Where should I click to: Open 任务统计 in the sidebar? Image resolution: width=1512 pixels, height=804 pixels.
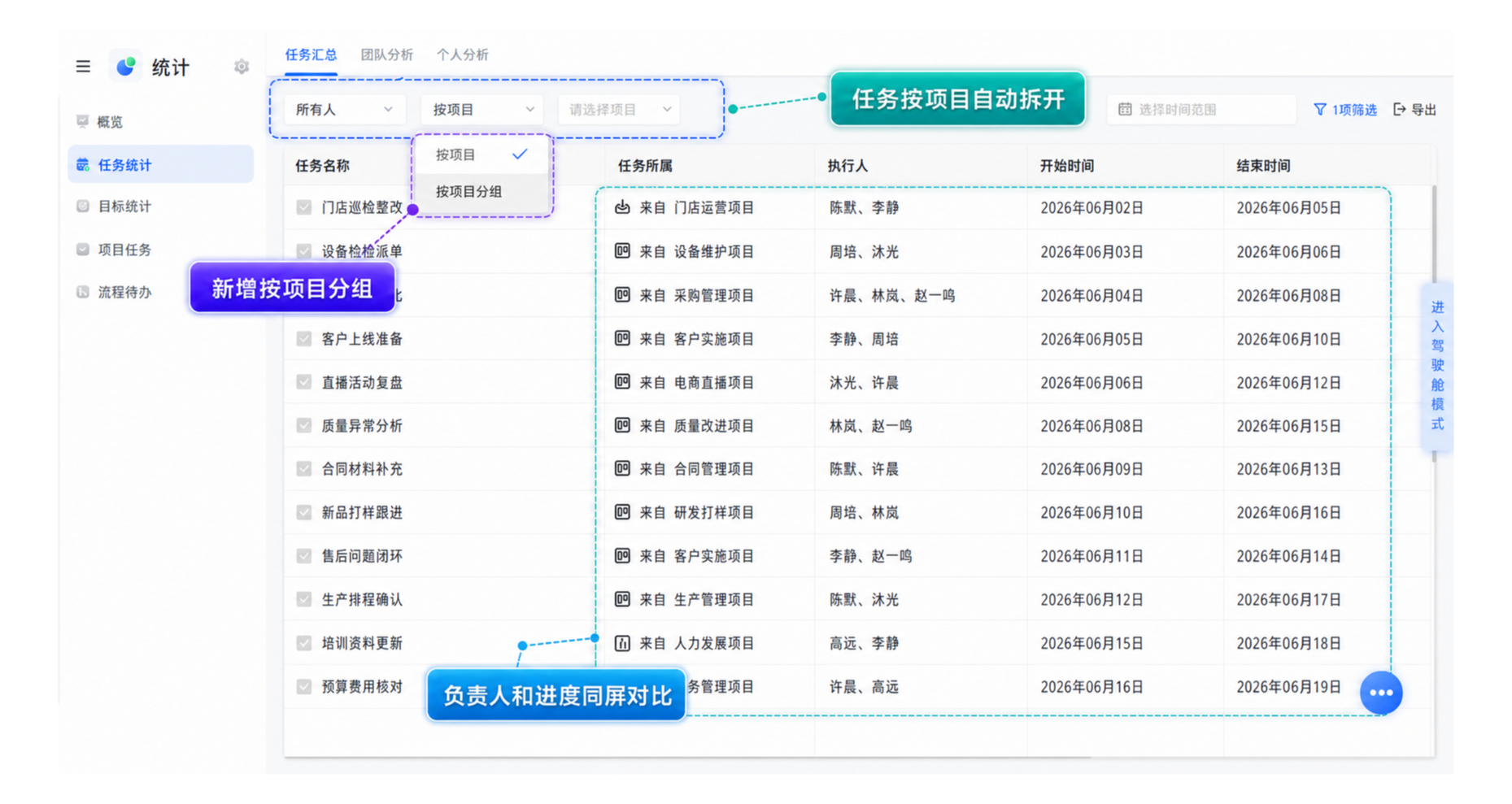[161, 165]
